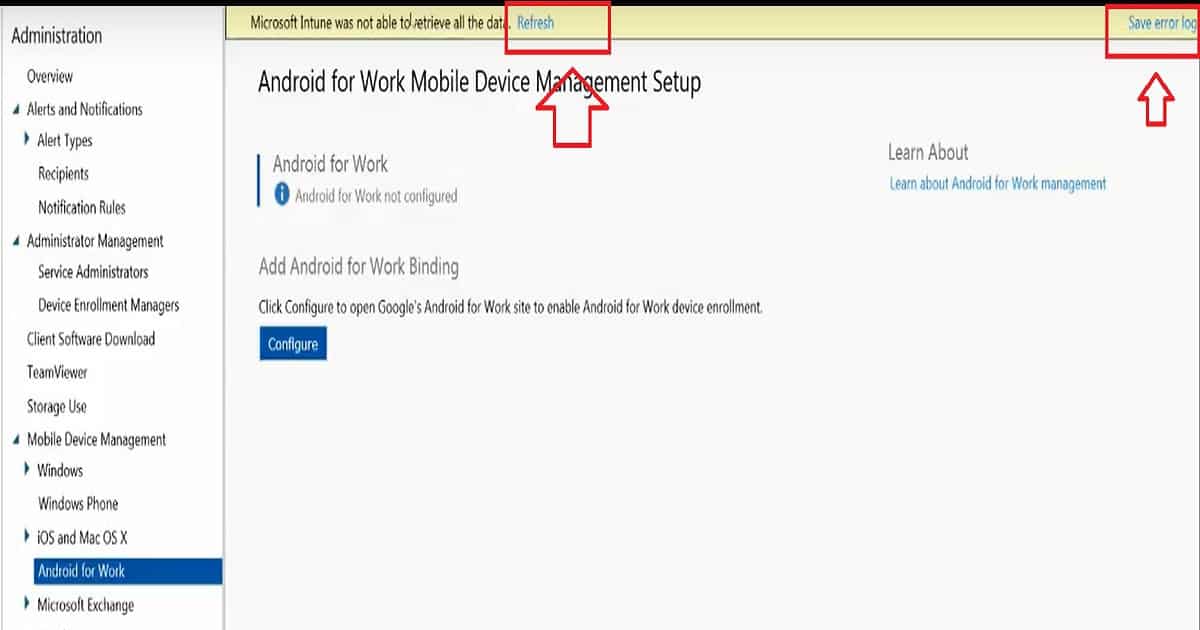The width and height of the screenshot is (1200, 630).
Task: Collapse the Administrator Management arrow
Action: [x=16, y=242]
